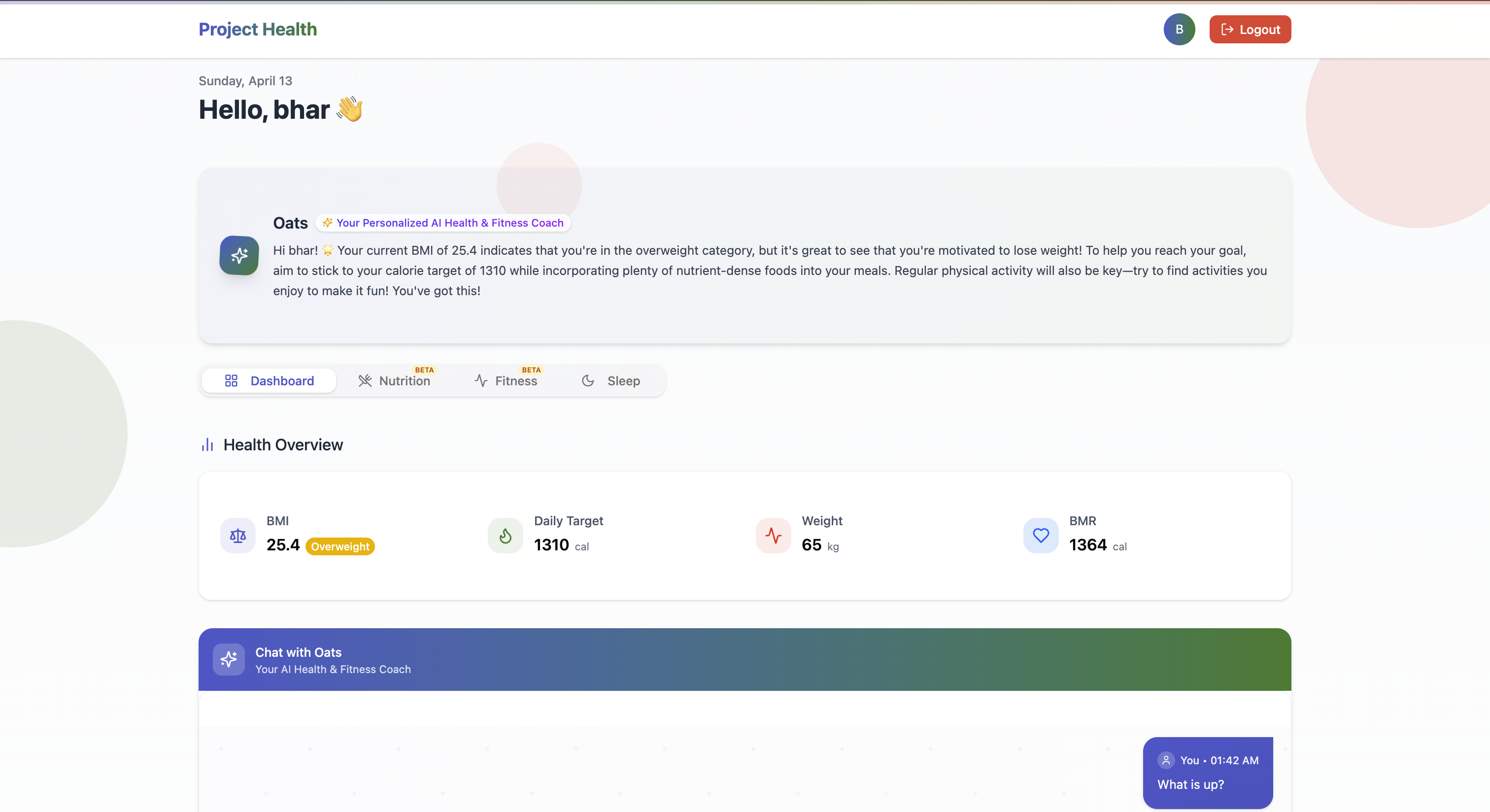Click the Logout button
Screen dimensions: 1490x812
1250,29
